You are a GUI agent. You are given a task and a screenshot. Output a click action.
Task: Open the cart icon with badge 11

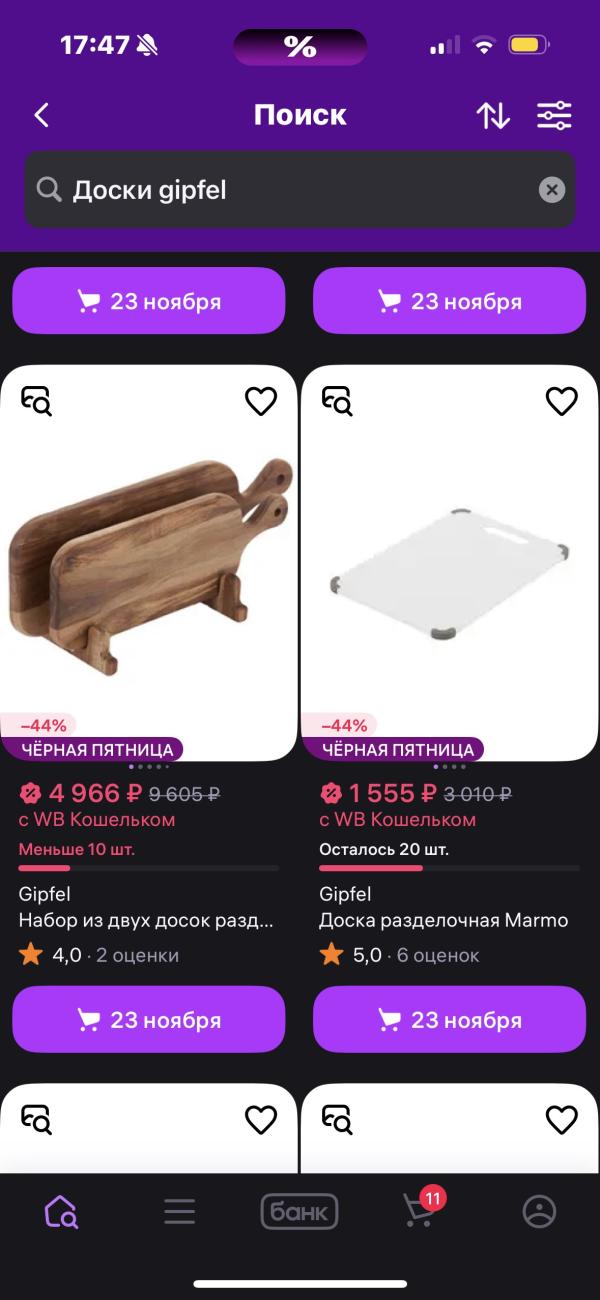point(419,1211)
